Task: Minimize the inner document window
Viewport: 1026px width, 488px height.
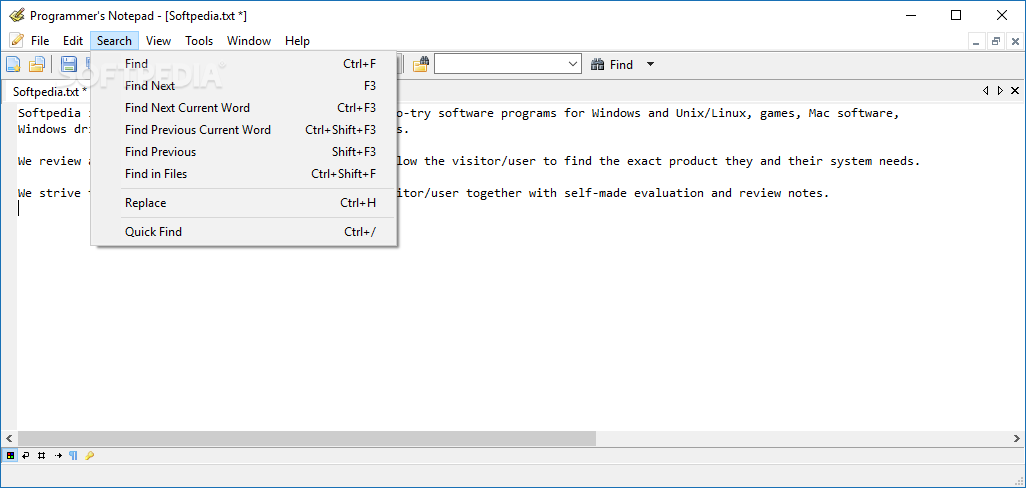Action: point(977,41)
